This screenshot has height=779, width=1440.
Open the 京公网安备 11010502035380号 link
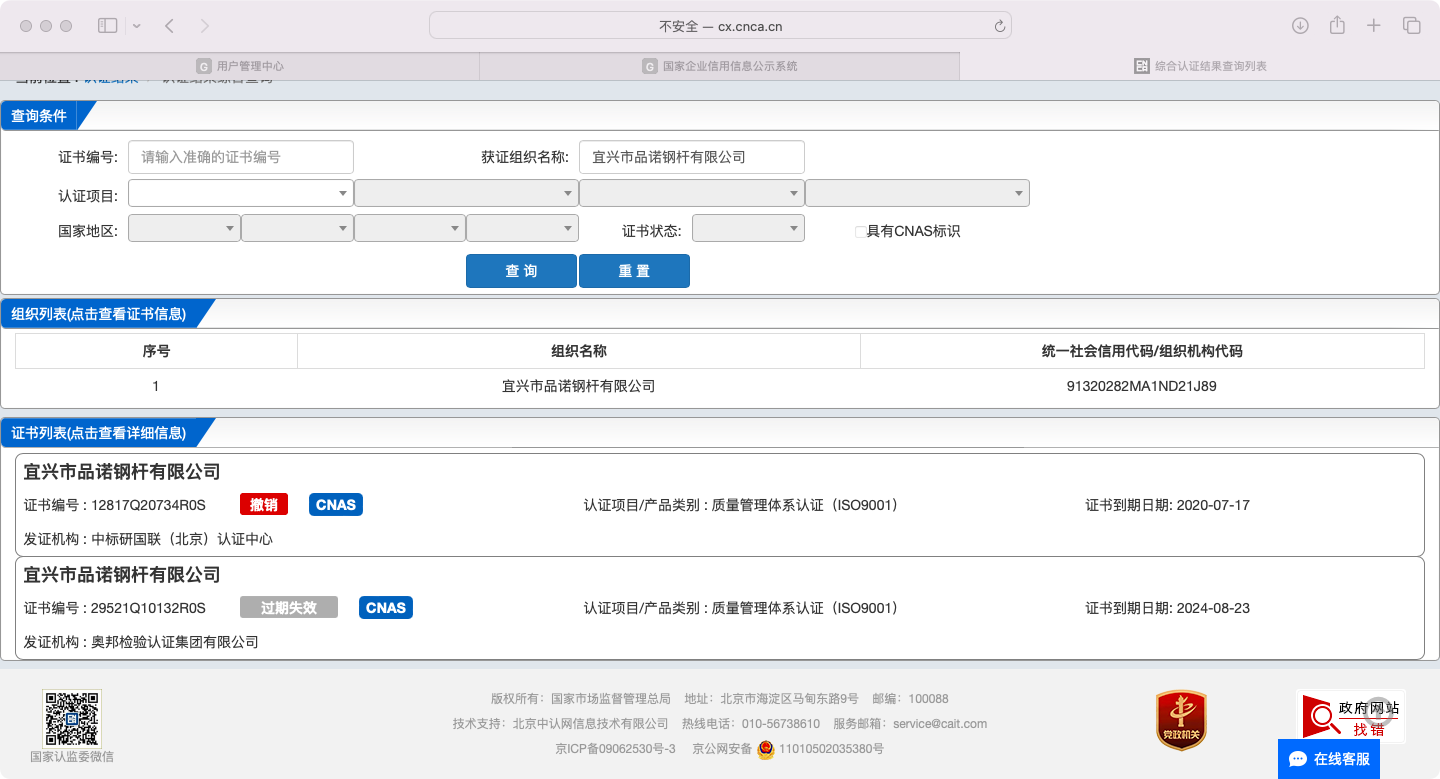coord(788,749)
